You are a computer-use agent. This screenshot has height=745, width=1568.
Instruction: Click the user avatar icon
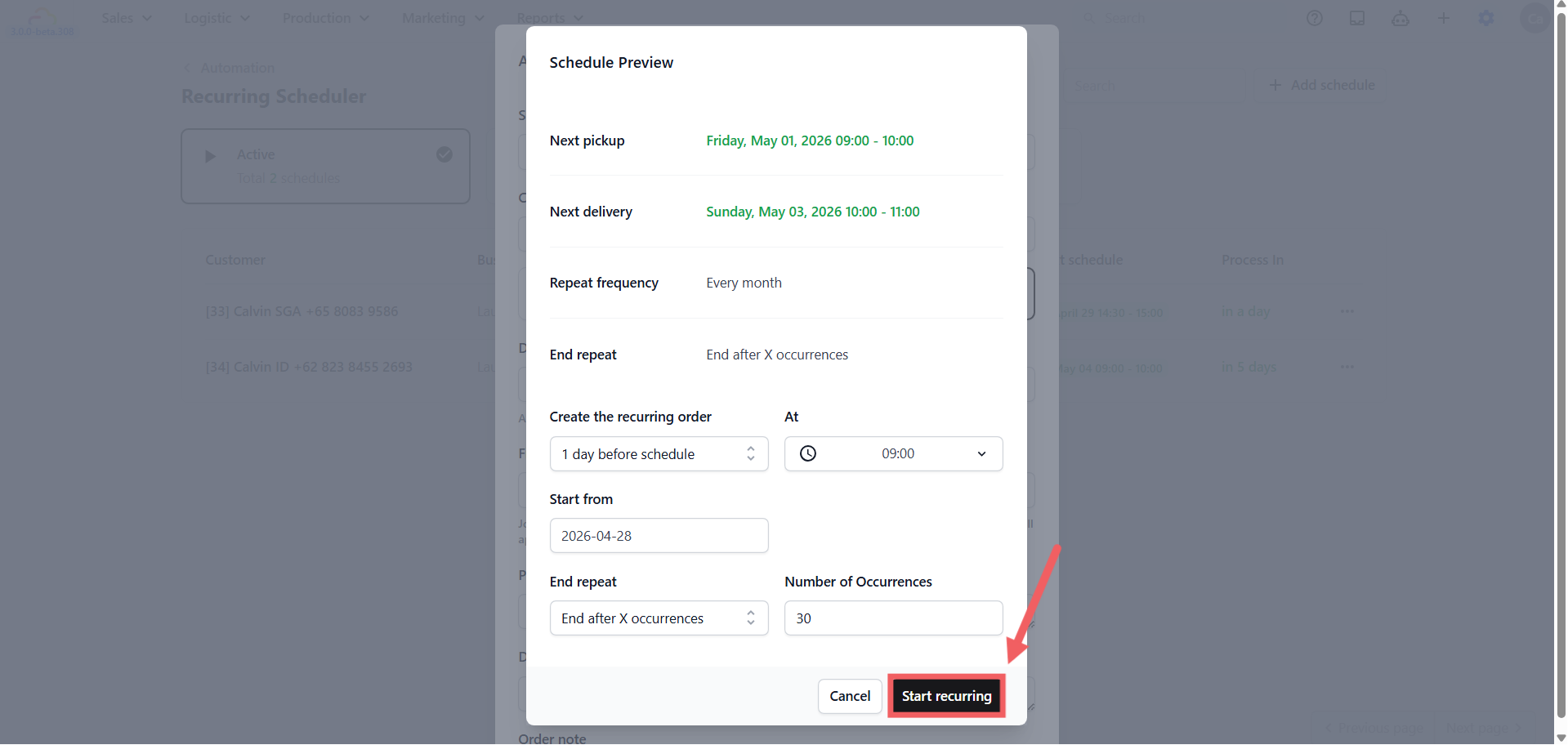(x=1534, y=18)
